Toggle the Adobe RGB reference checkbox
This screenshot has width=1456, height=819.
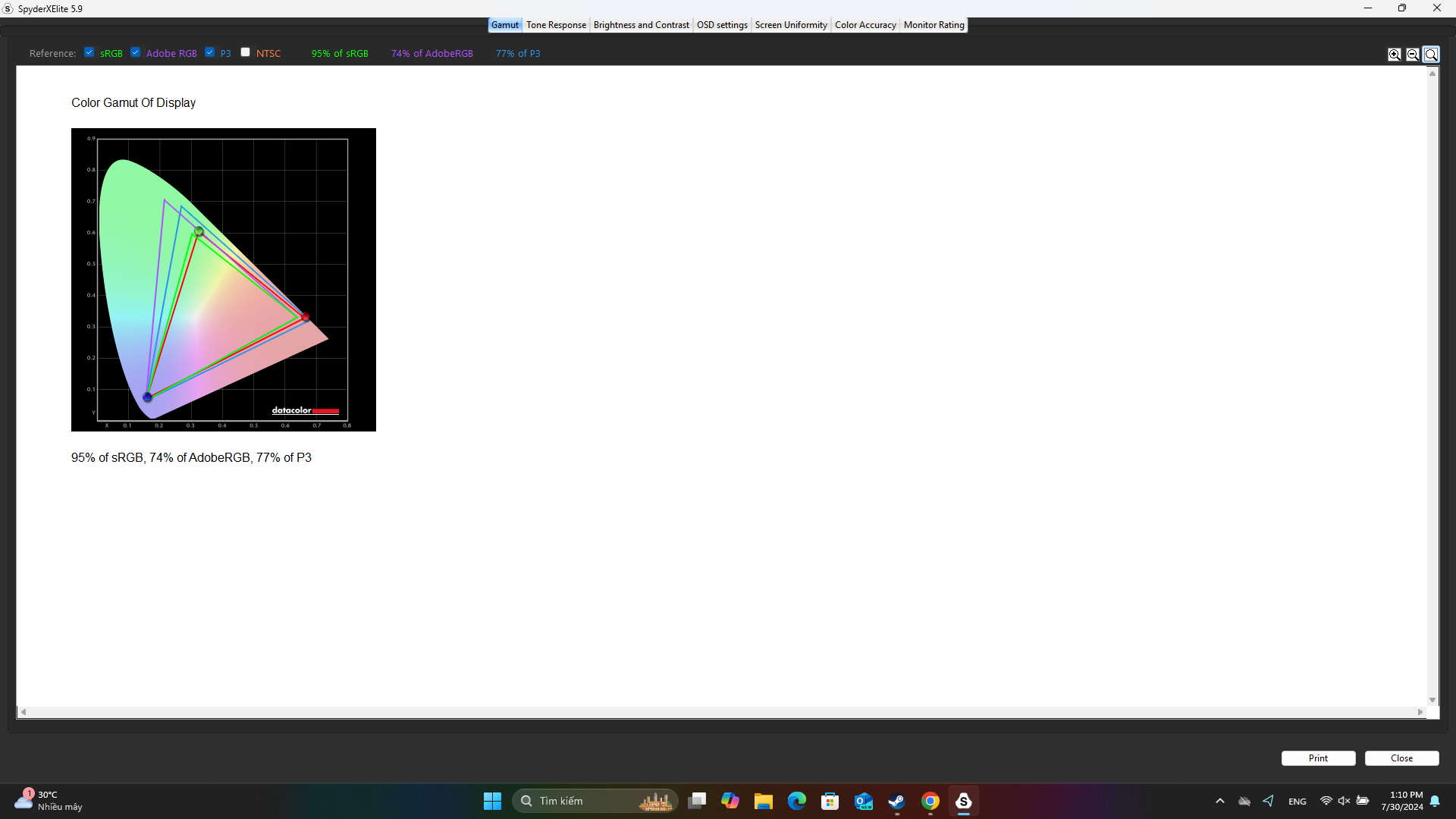point(136,52)
